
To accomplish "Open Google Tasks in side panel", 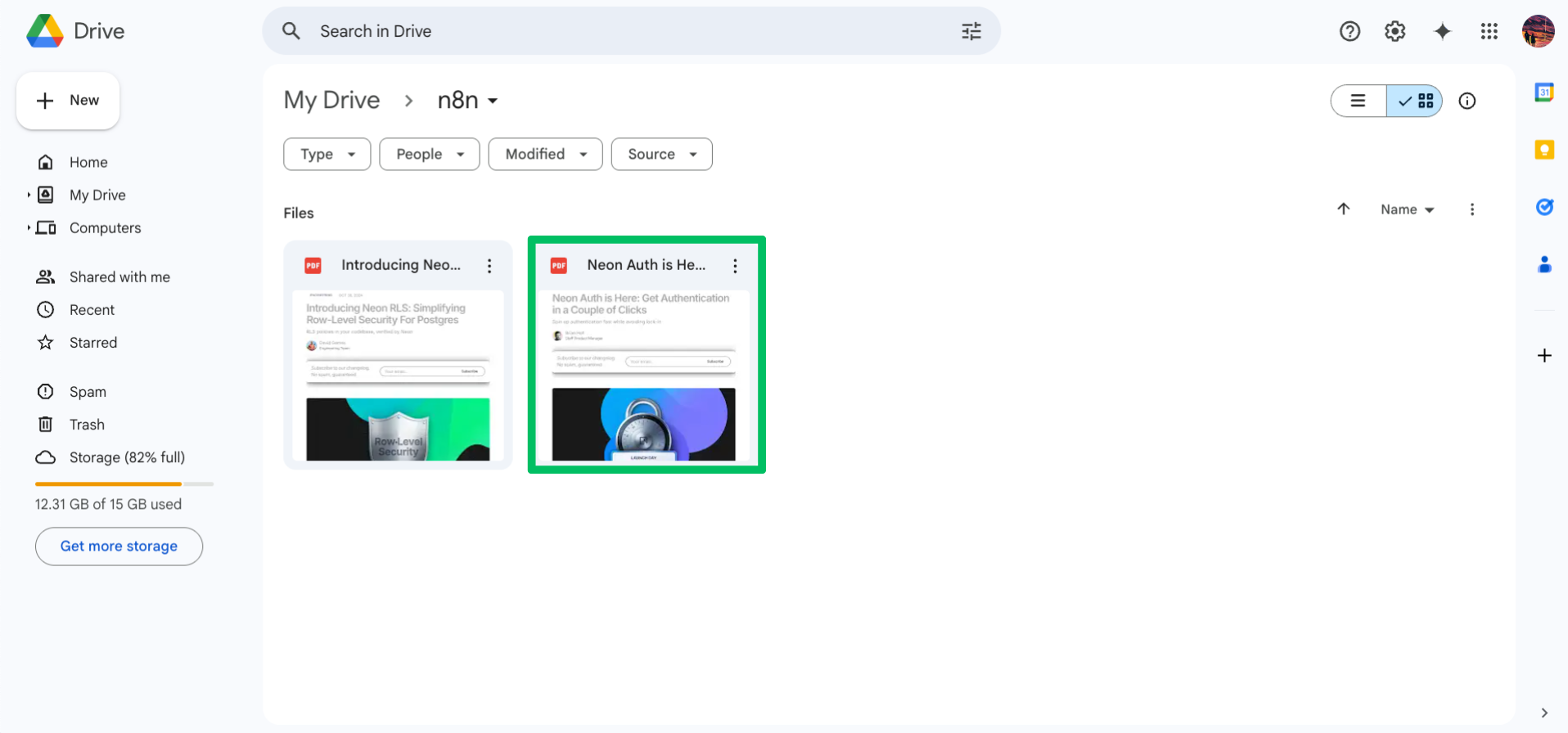I will (x=1543, y=207).
